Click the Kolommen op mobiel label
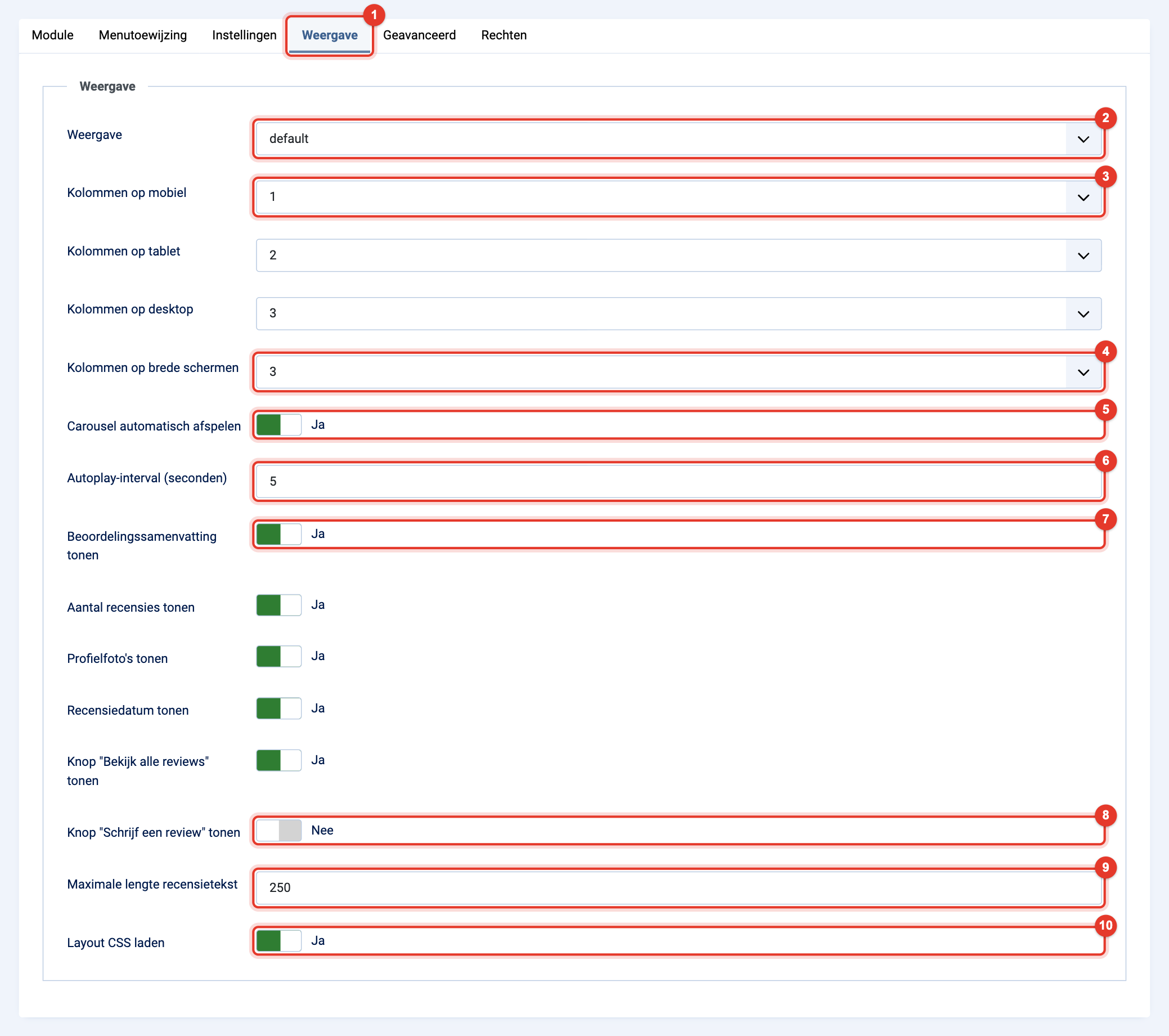The width and height of the screenshot is (1169, 1036). [127, 193]
